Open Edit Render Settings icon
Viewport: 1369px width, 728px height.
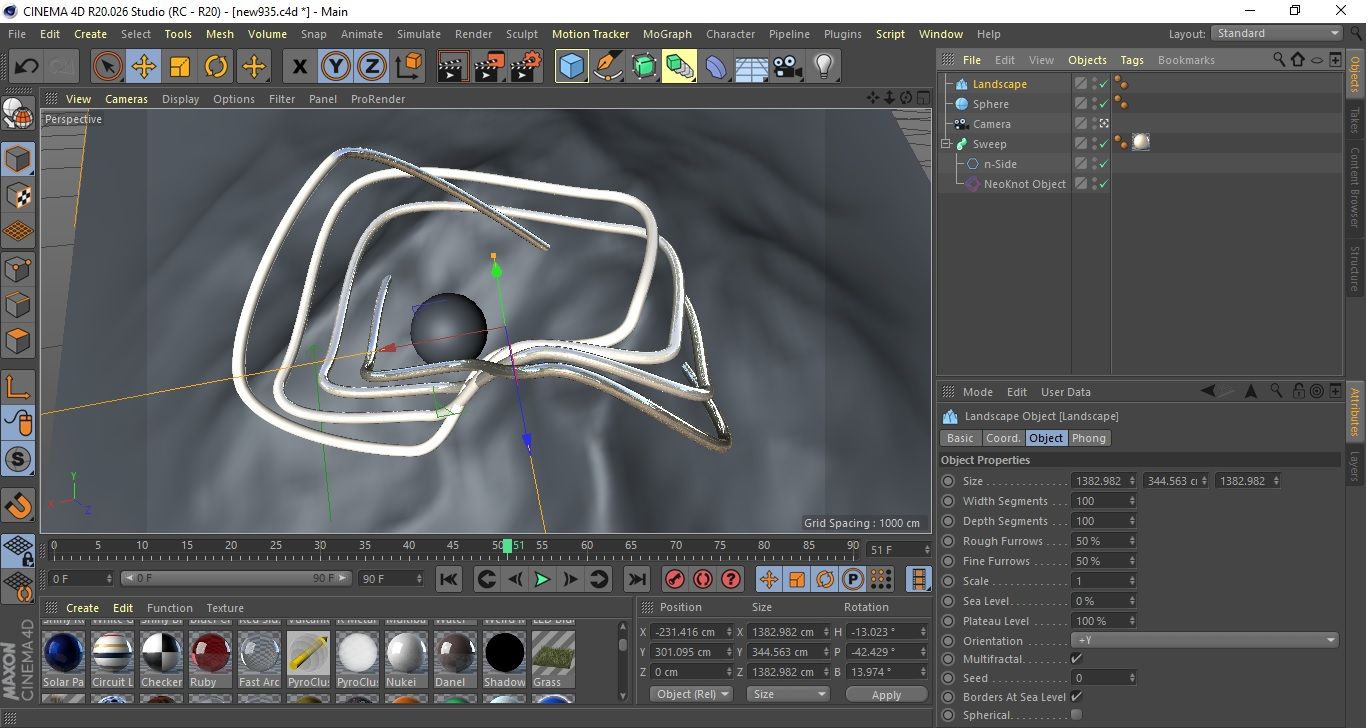click(x=526, y=67)
